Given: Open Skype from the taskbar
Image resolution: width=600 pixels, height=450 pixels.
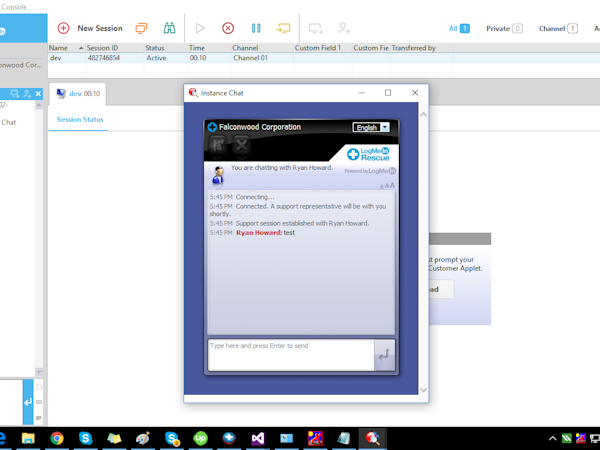Looking at the screenshot, I should click(x=85, y=438).
